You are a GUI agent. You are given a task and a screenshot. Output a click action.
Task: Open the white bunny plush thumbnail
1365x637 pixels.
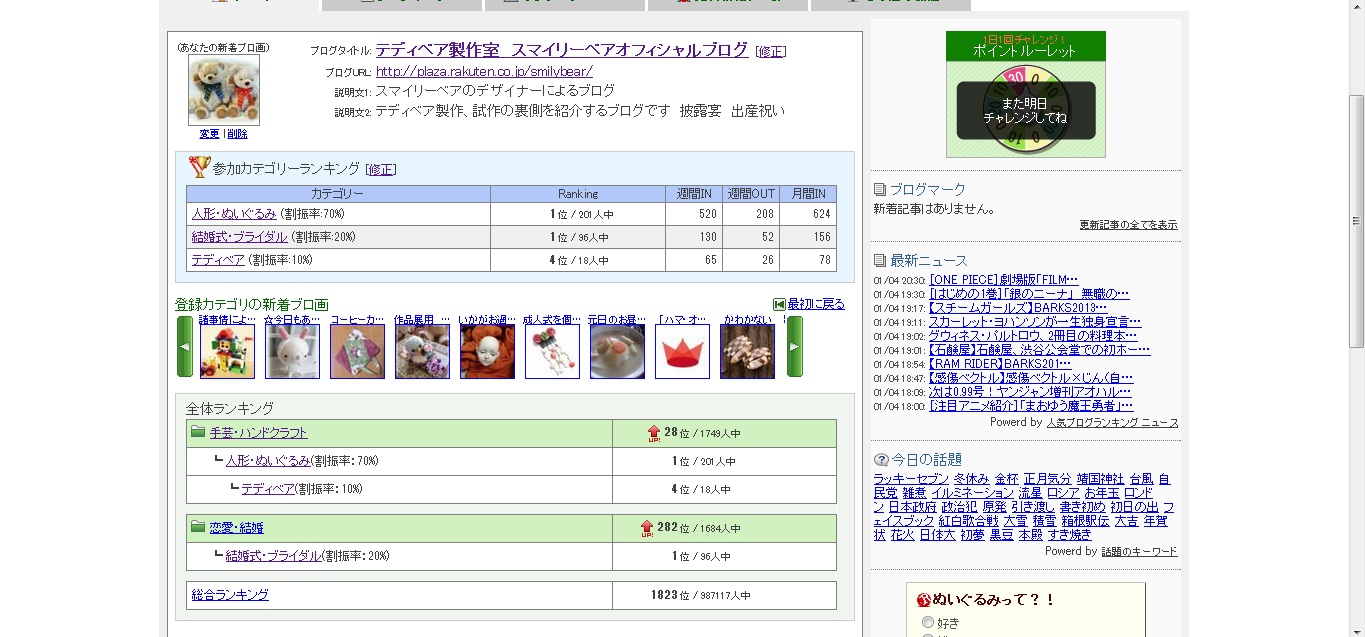click(x=292, y=351)
